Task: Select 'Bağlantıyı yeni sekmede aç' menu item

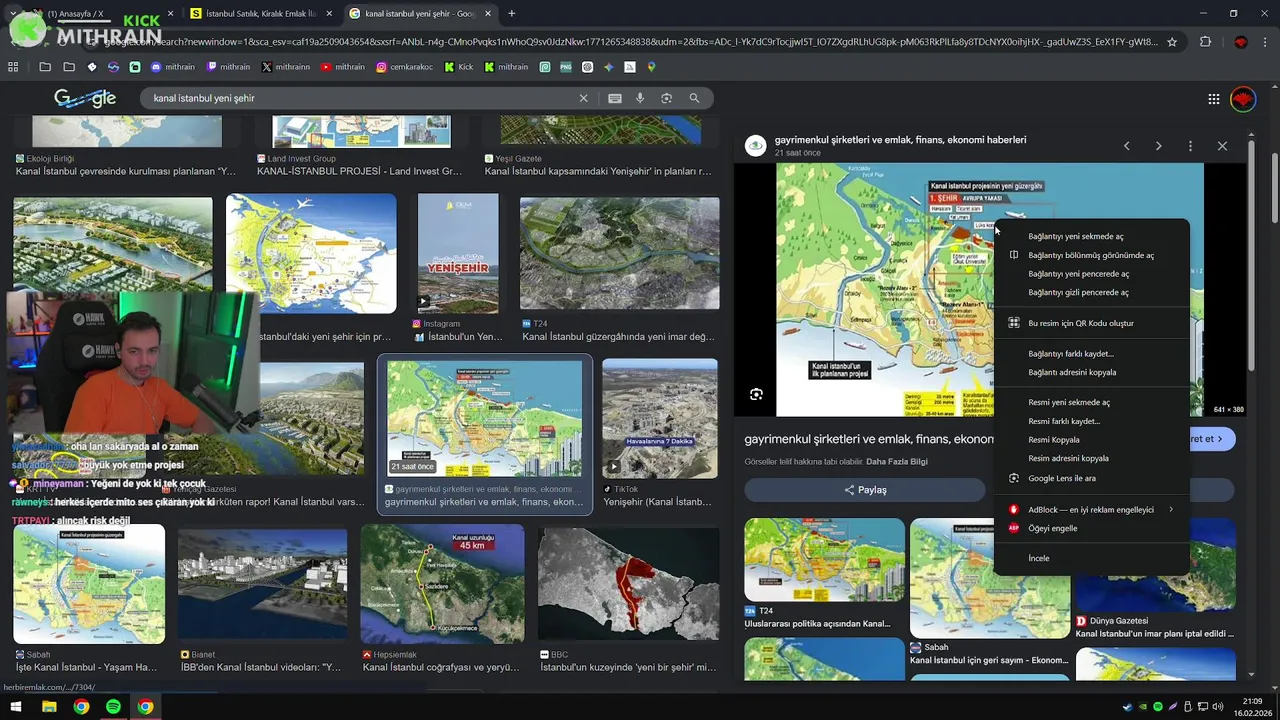Action: click(1092, 237)
